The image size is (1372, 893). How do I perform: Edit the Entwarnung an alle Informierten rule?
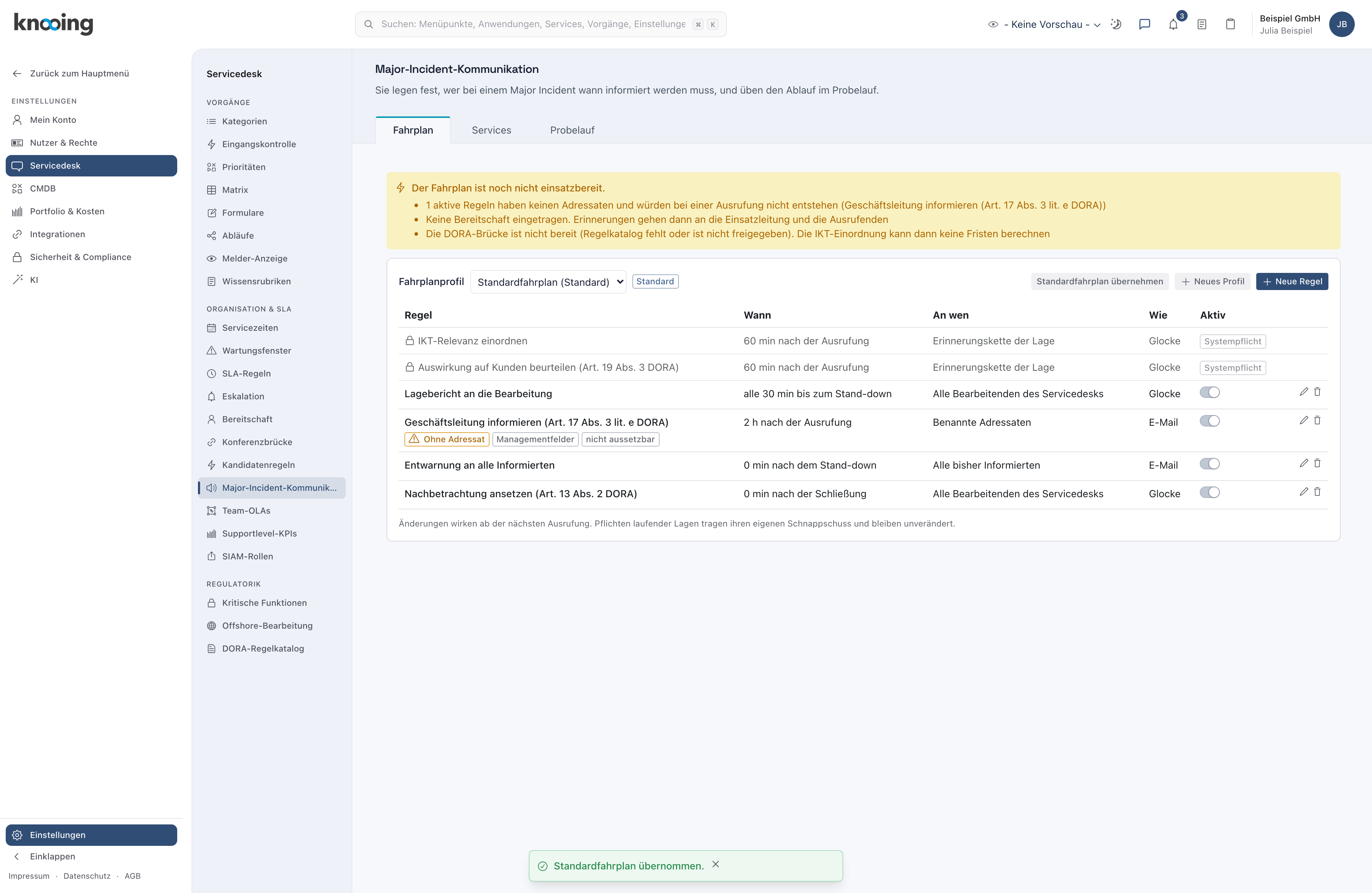point(1303,464)
